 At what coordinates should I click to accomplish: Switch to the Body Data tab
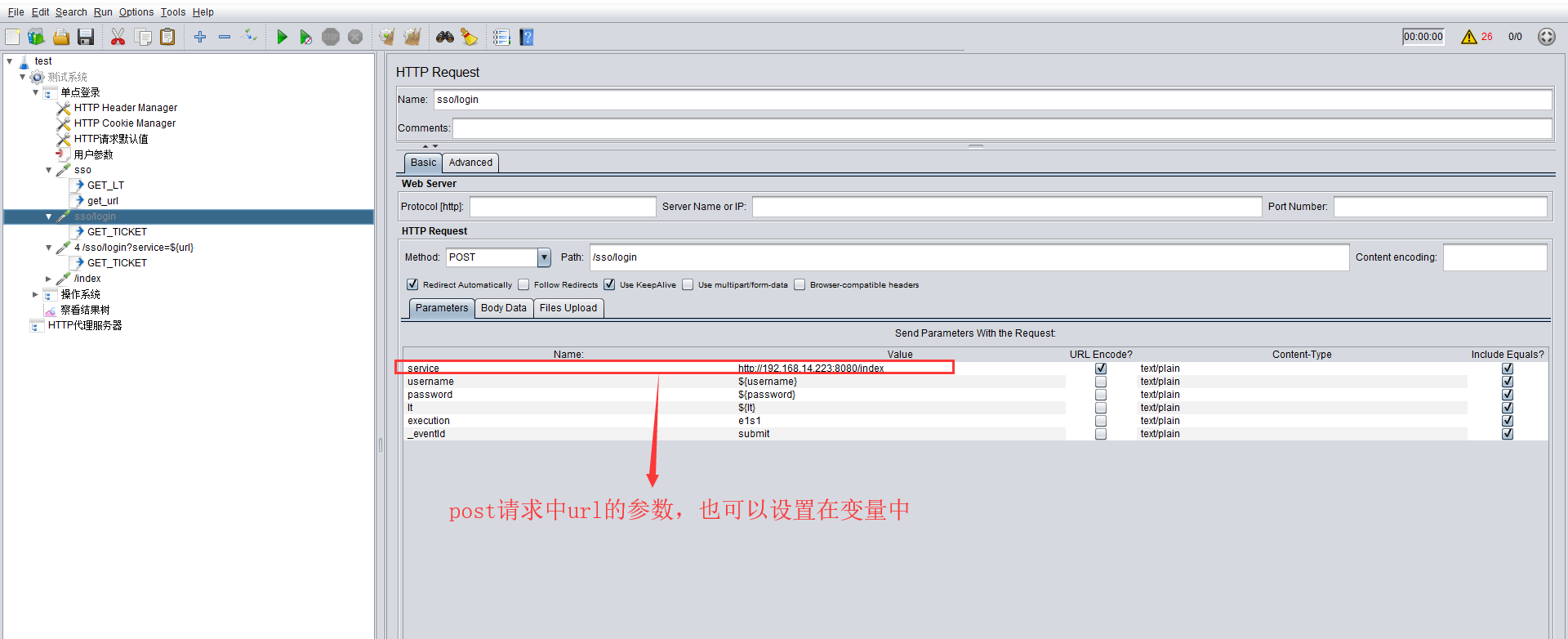[x=504, y=308]
